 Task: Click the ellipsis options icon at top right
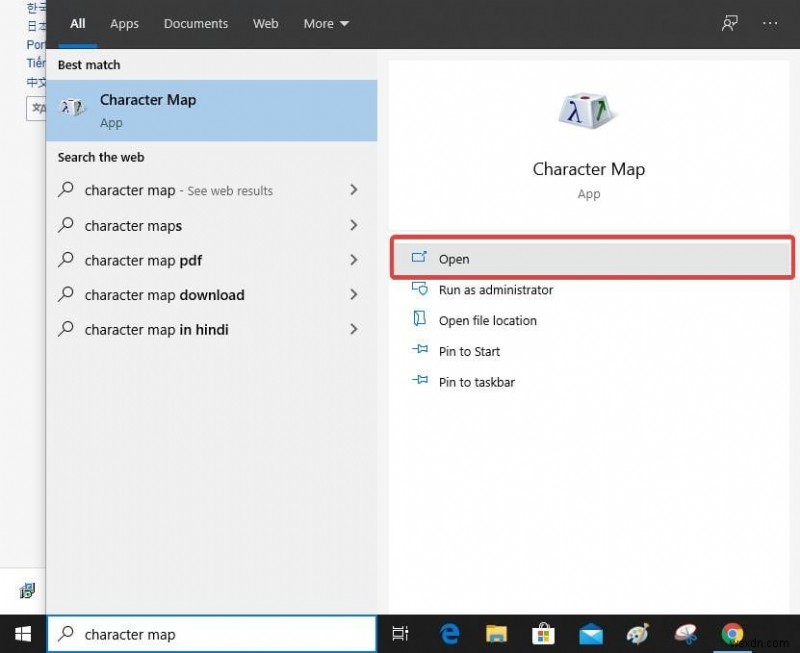(x=770, y=22)
